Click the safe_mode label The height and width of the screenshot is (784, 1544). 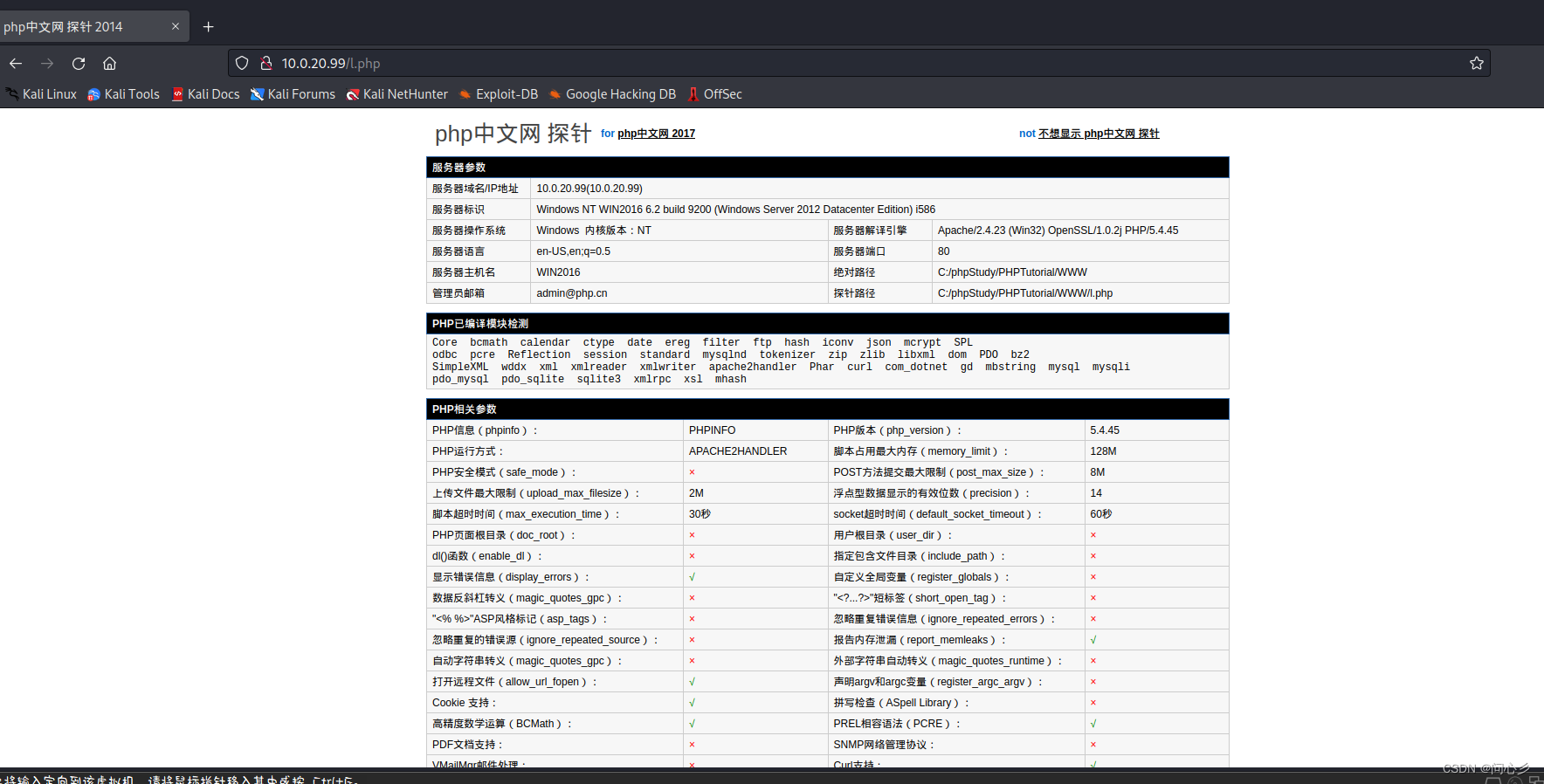(504, 472)
